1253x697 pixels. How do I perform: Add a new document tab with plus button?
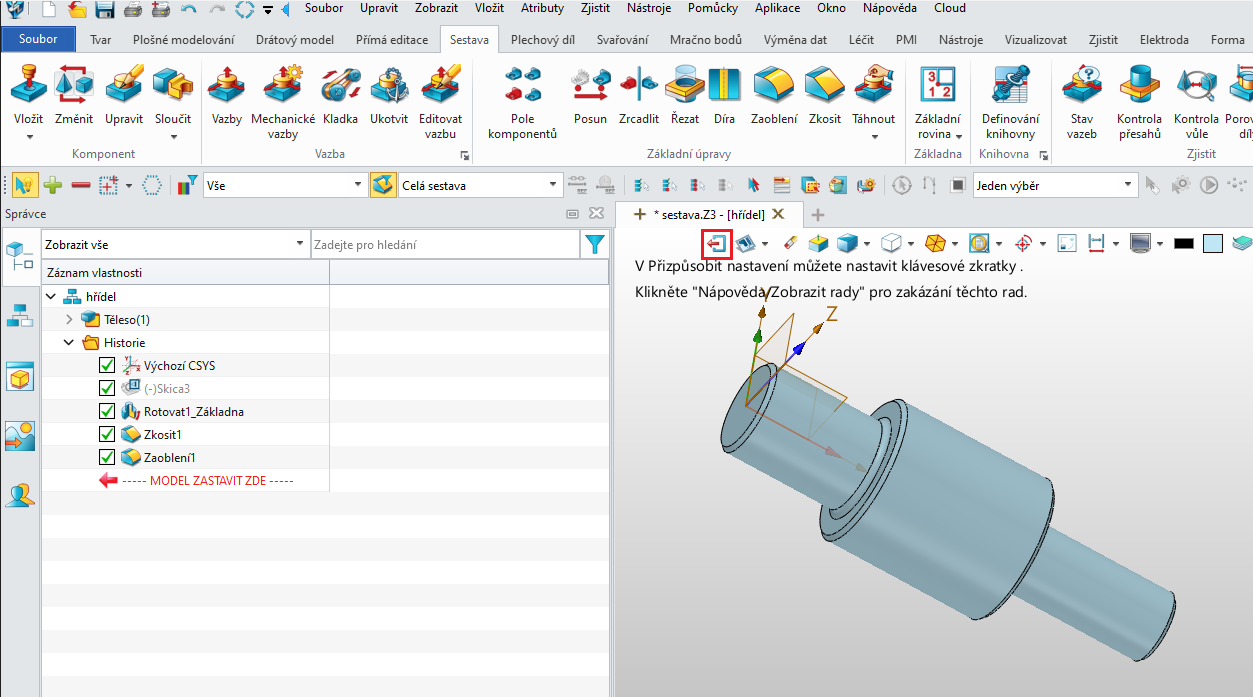tap(817, 214)
